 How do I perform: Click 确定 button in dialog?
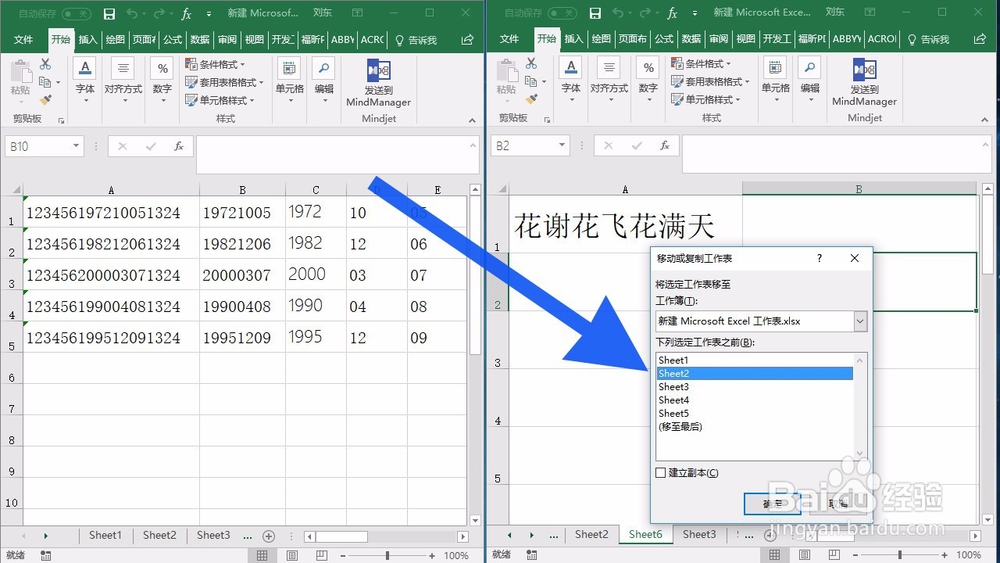pyautogui.click(x=772, y=504)
